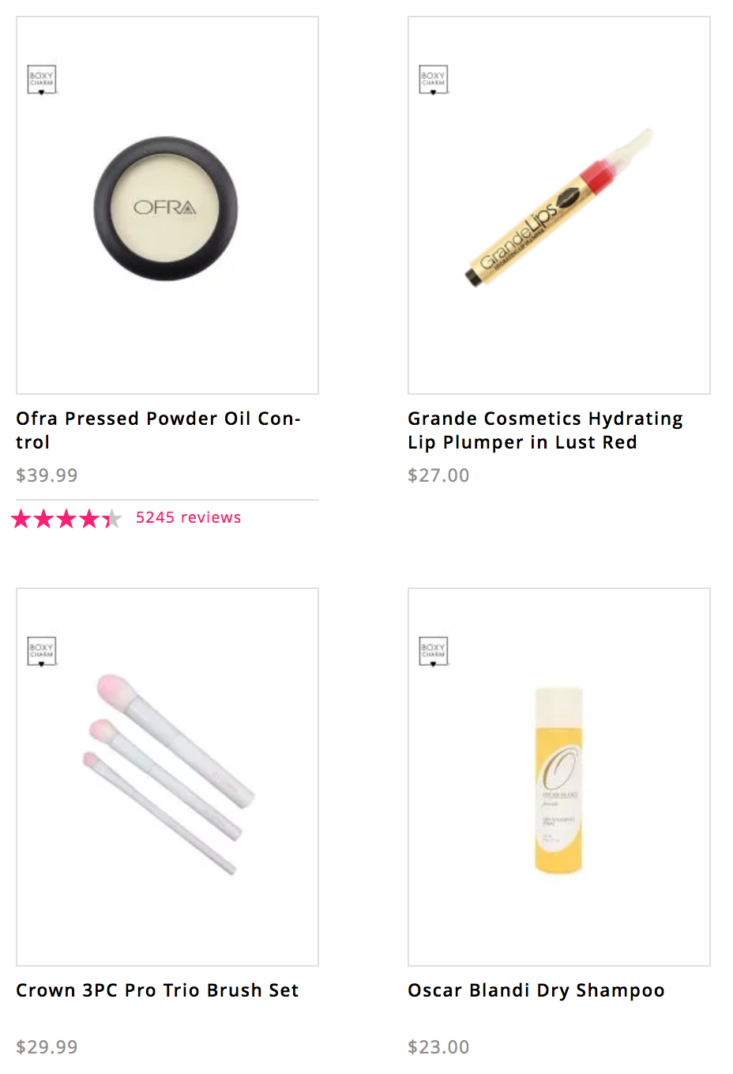This screenshot has width=733, height=1074.
Task: Click BoxyCharm badge on Oscar Blandi shampoo card
Action: [433, 651]
